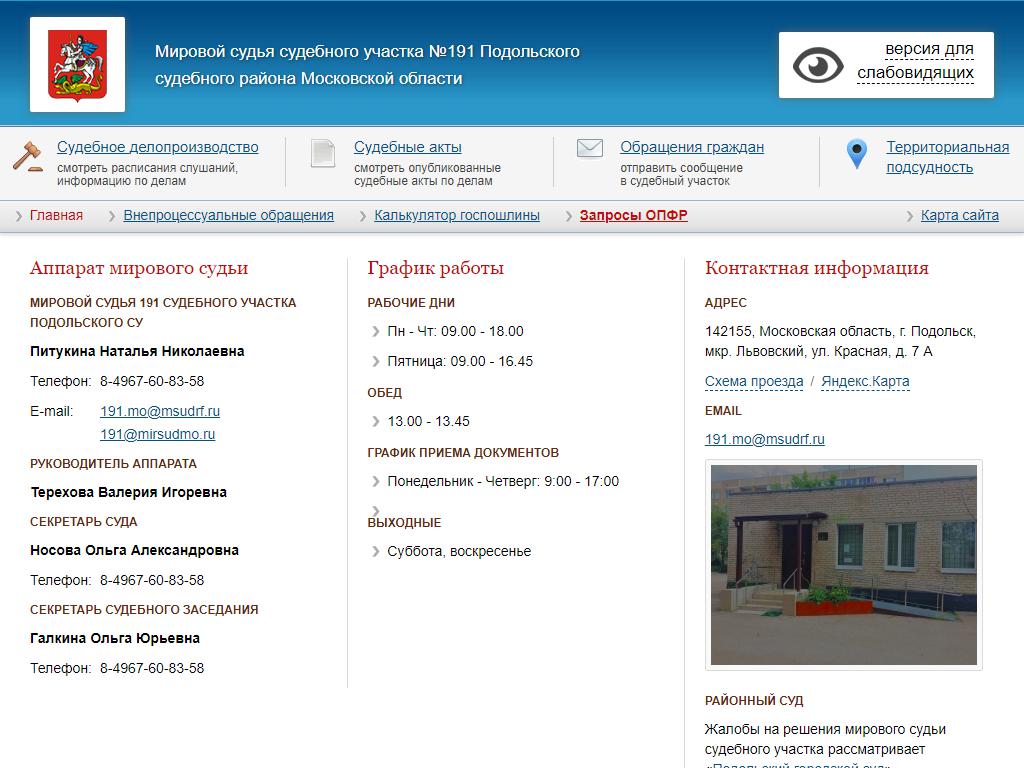The height and width of the screenshot is (768, 1024).
Task: Open the Яндекс.Карта map link
Action: 865,381
